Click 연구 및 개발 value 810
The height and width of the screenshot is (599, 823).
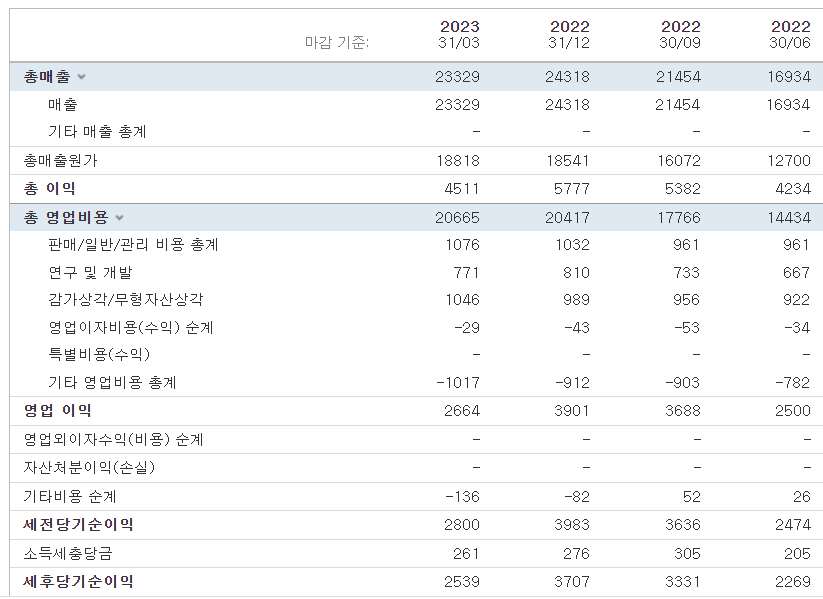point(577,273)
